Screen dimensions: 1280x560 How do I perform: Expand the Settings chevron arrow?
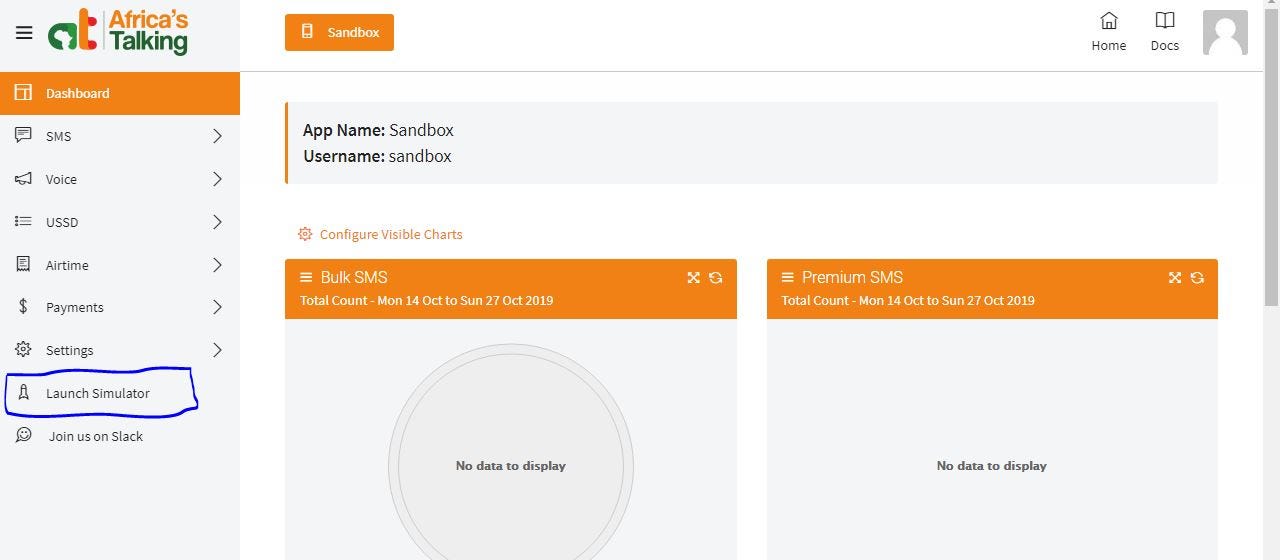217,350
